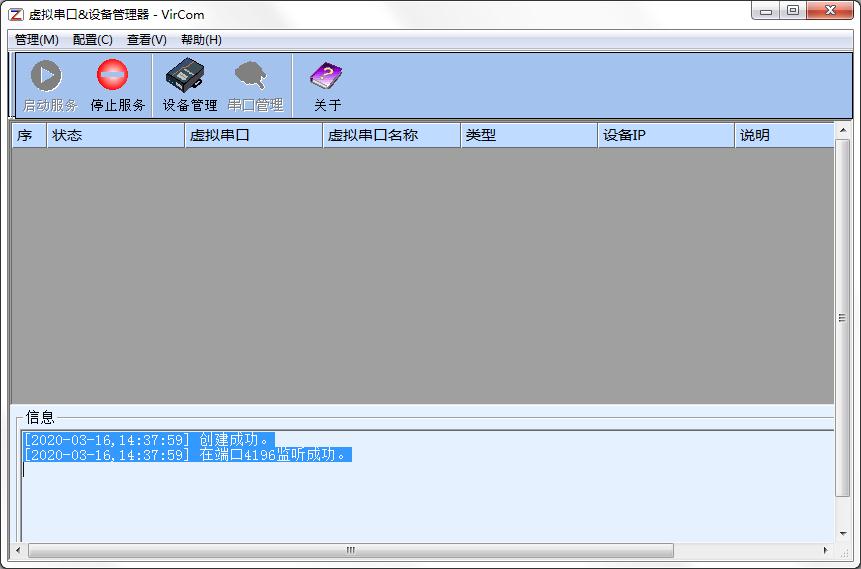Click the horizontal scrollbar right arrow
The width and height of the screenshot is (861, 569).
point(825,550)
